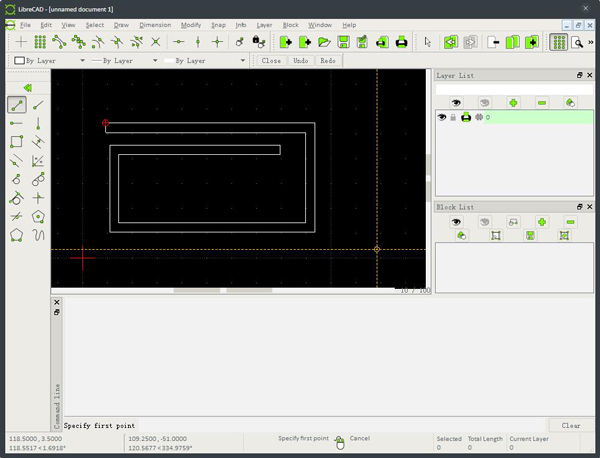Open the Snap menu
The width and height of the screenshot is (600, 458).
[218, 25]
